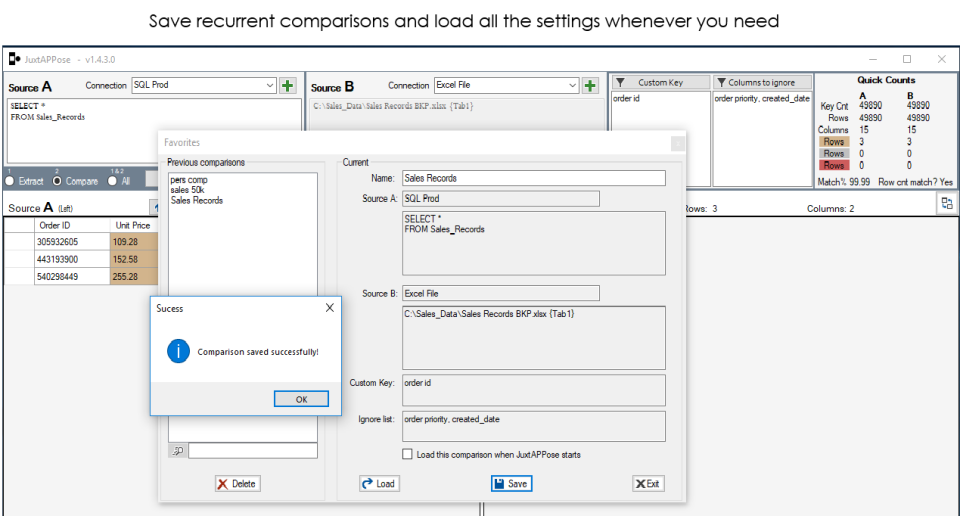
Task: Select cell with Order ID 540298449
Action: [71, 277]
